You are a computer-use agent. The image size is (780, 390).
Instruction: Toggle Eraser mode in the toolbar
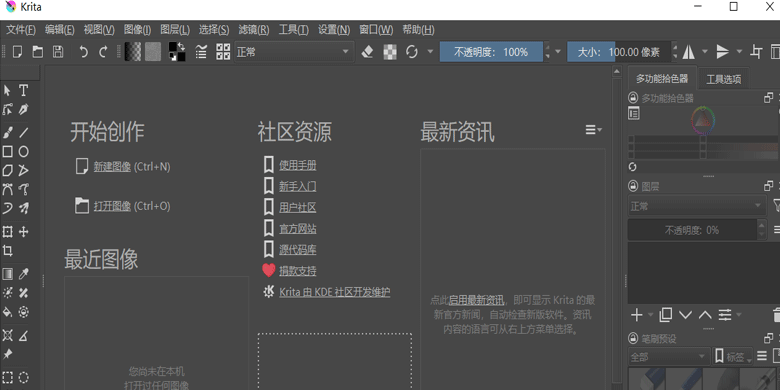(x=367, y=52)
